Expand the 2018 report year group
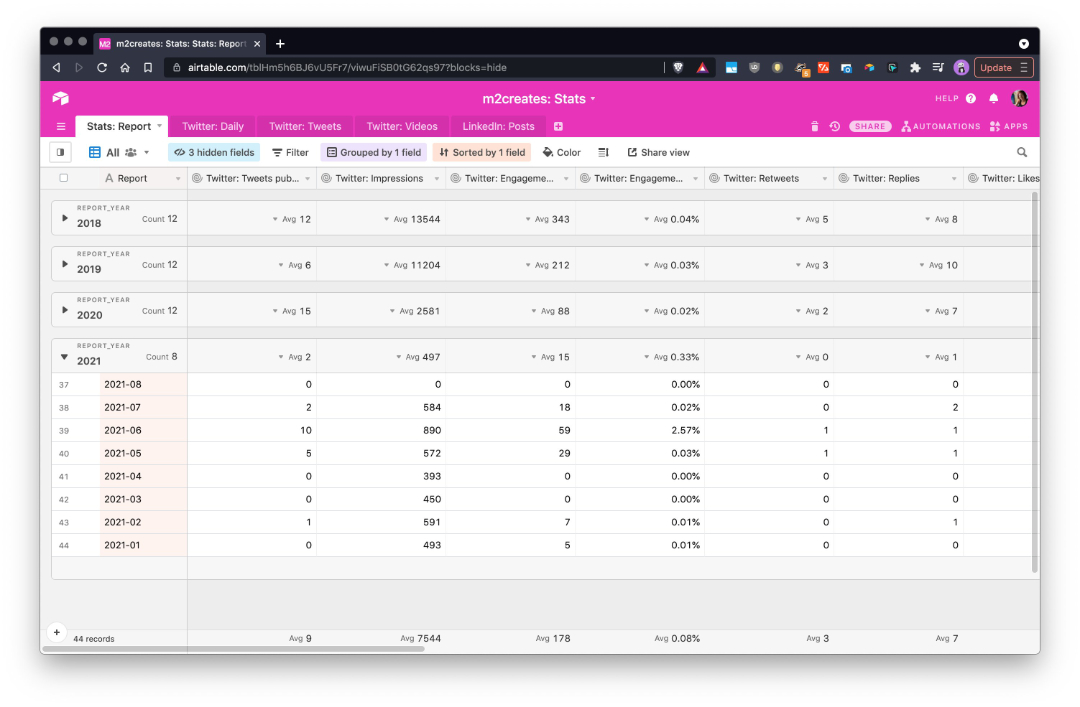 pyautogui.click(x=65, y=218)
